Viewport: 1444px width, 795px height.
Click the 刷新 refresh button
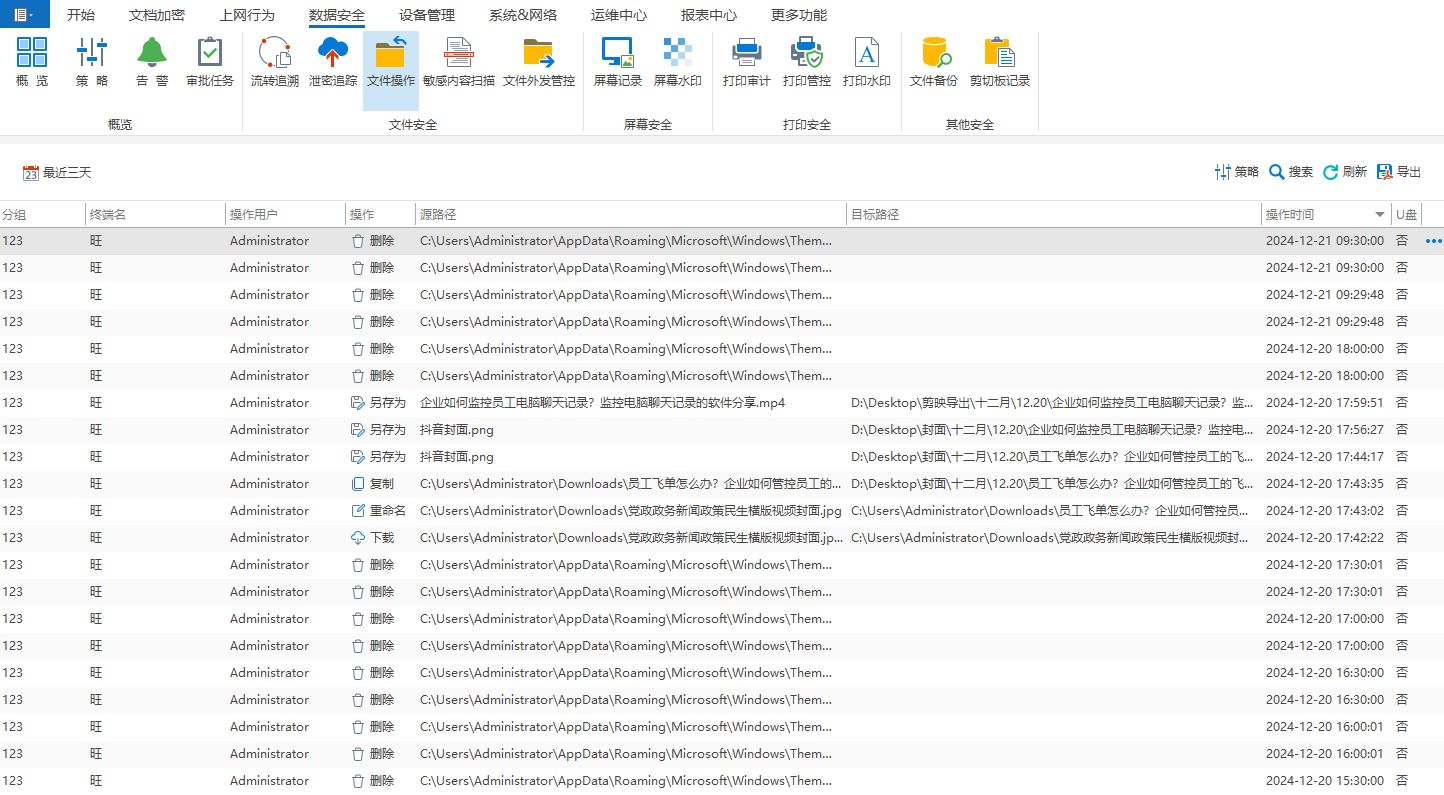tap(1344, 172)
